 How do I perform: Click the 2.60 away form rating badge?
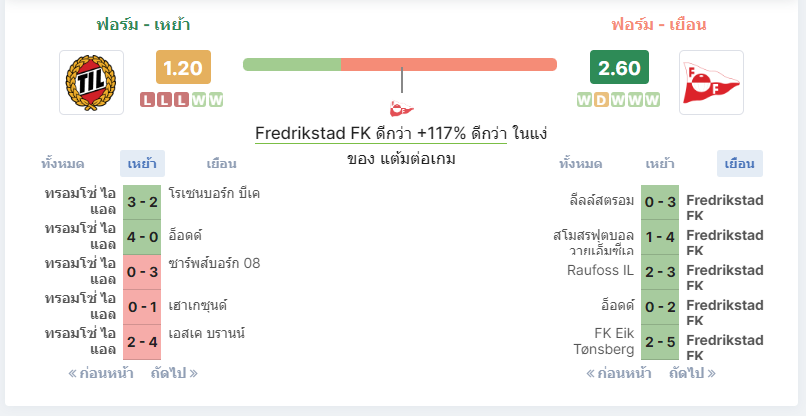coord(619,67)
